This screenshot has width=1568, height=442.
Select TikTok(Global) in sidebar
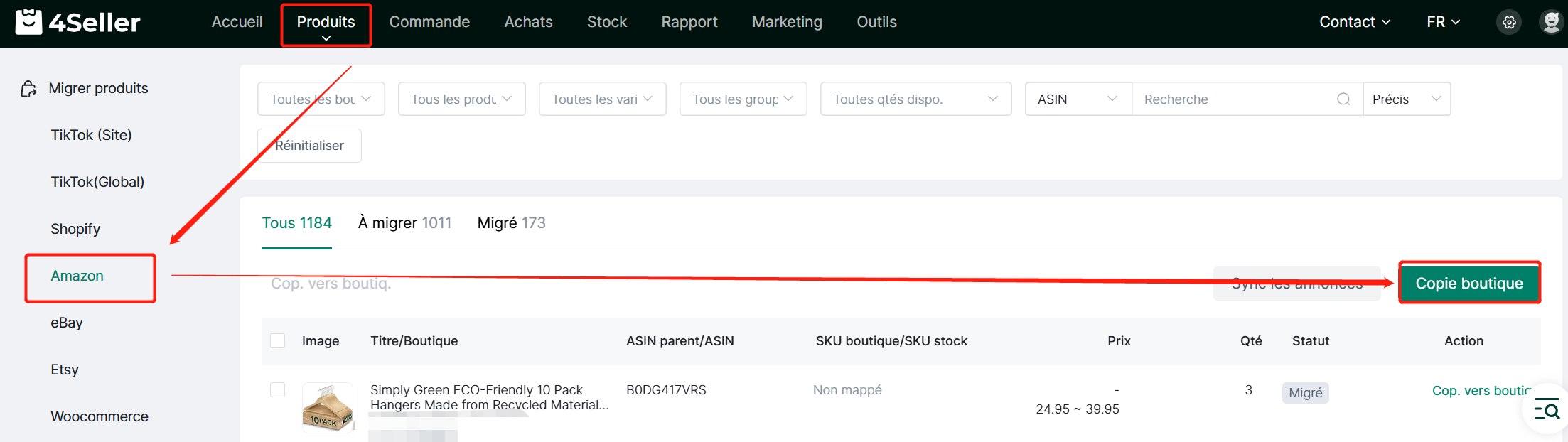[97, 182]
